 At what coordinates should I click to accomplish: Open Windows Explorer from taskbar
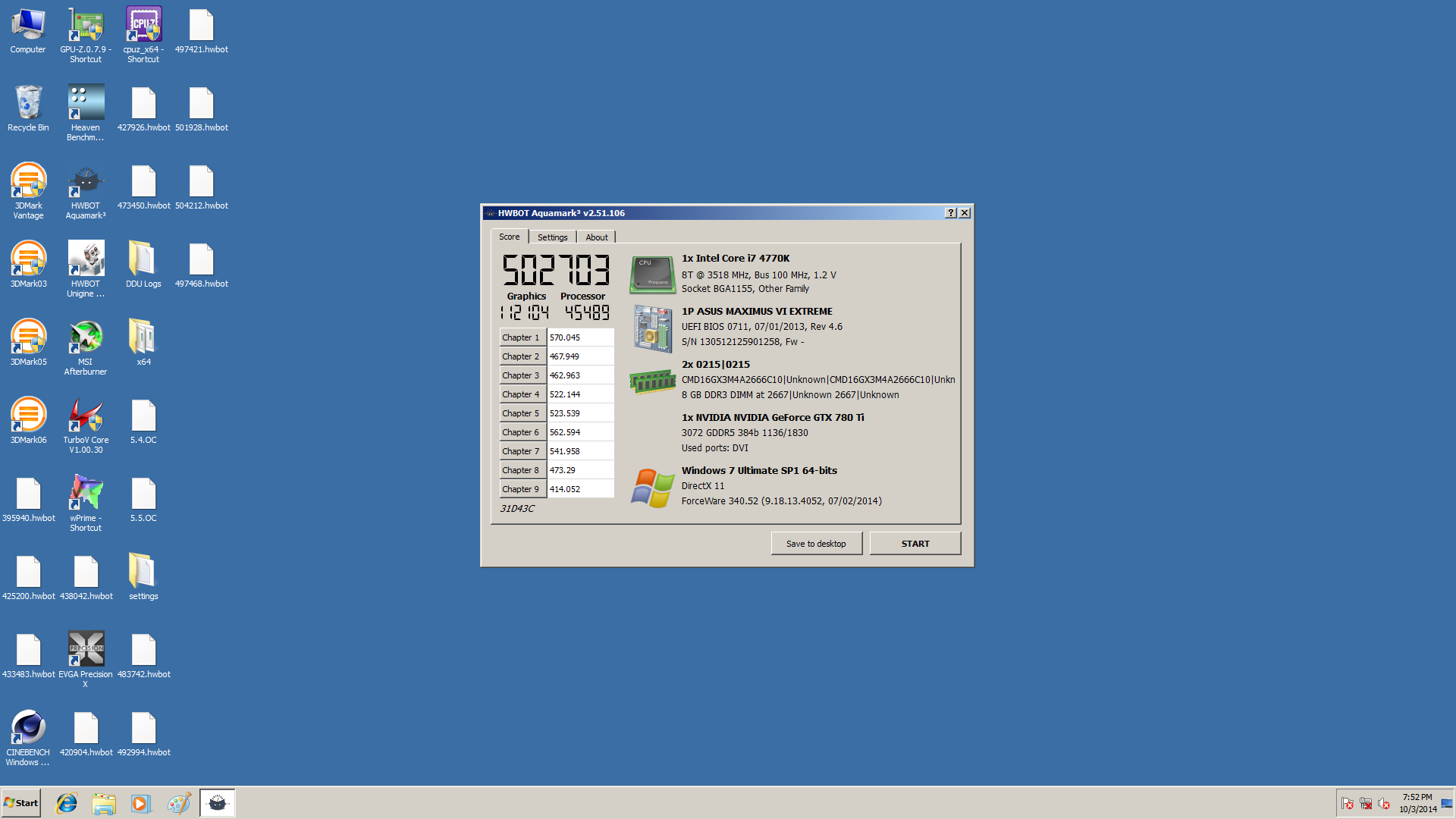(104, 803)
